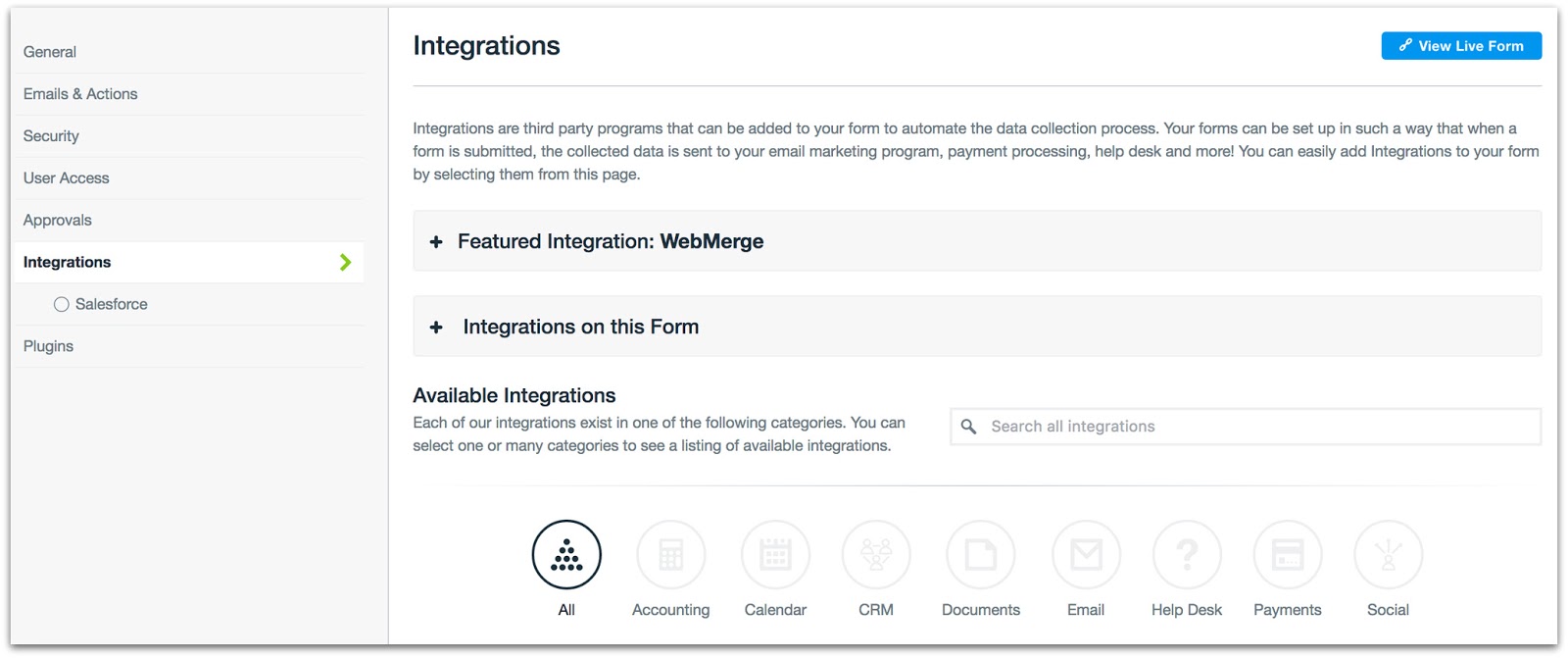Viewport: 1568px width, 658px height.
Task: Filter integrations by CRM icon
Action: [876, 555]
